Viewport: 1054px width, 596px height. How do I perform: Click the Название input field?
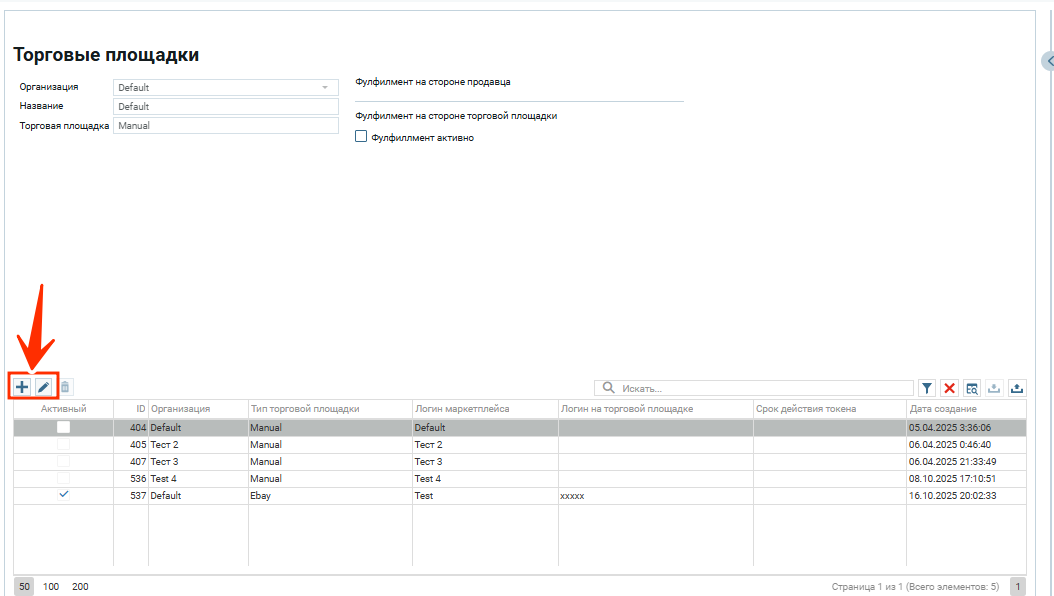pyautogui.click(x=226, y=106)
